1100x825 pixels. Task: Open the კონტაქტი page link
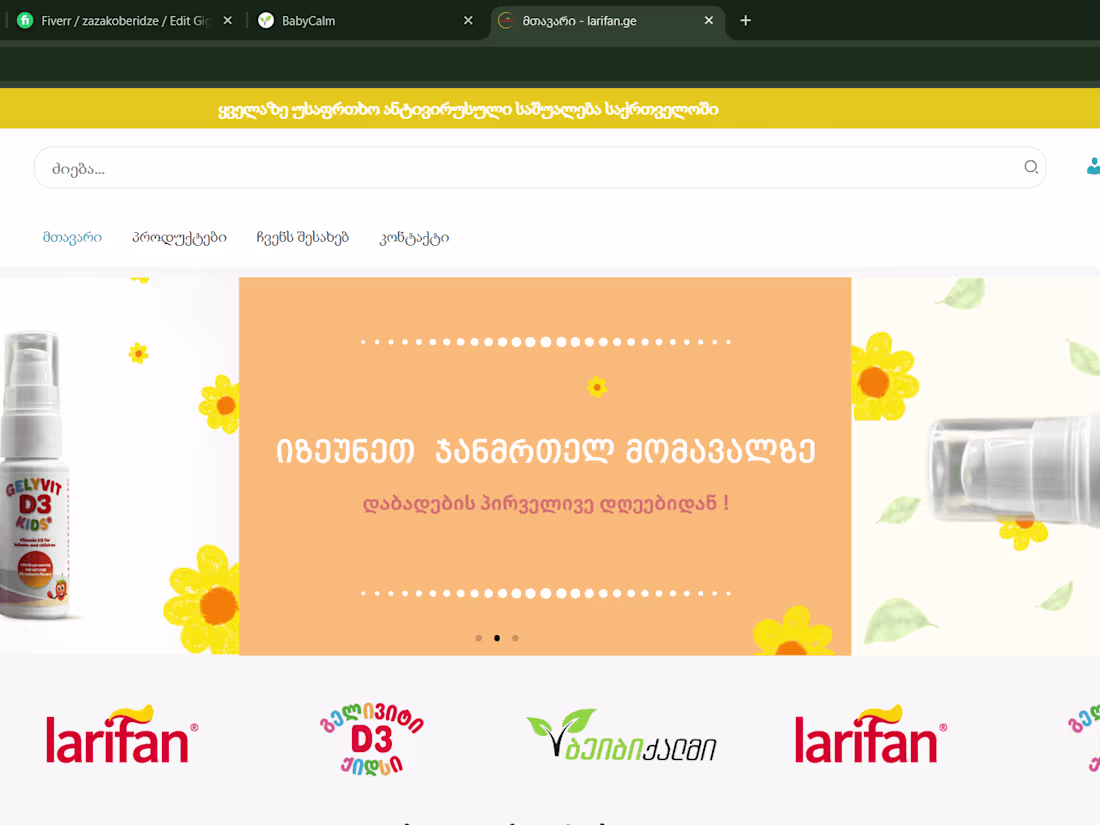click(414, 238)
